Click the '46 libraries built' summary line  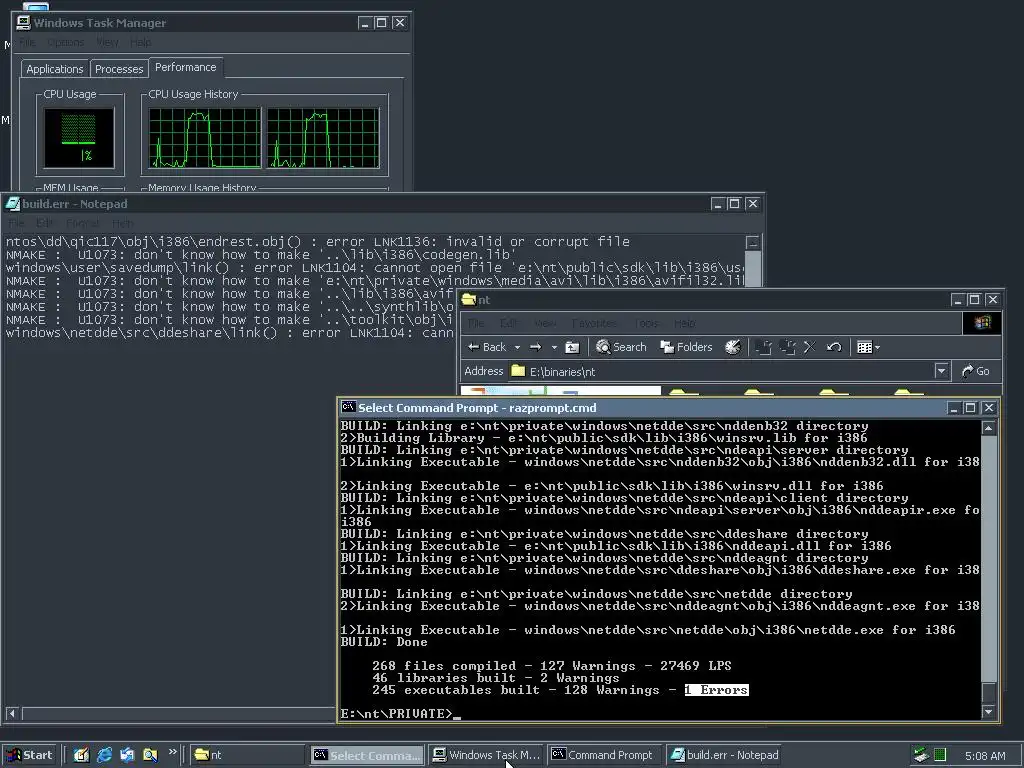click(x=496, y=678)
